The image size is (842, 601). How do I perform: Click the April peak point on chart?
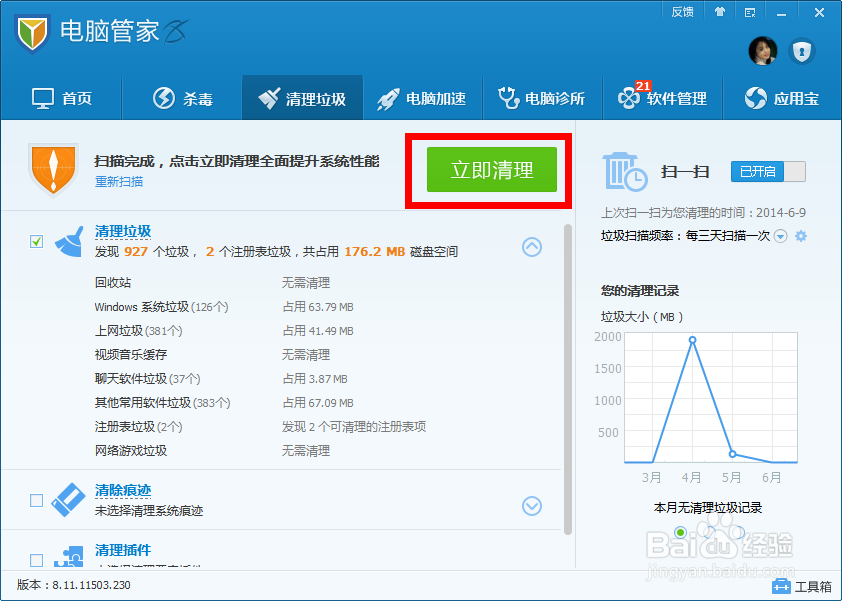tap(692, 340)
